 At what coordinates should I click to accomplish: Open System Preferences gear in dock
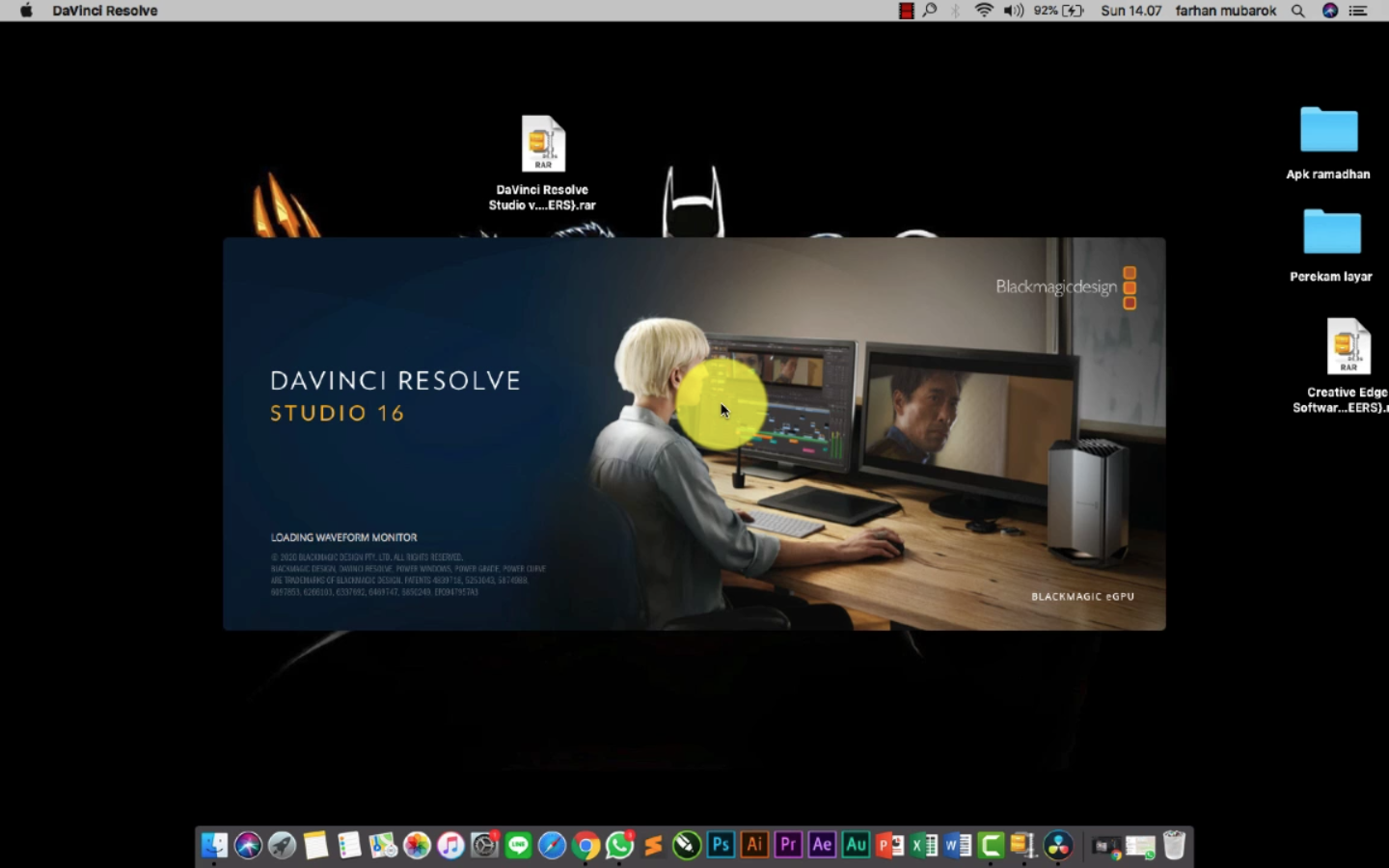pyautogui.click(x=484, y=846)
